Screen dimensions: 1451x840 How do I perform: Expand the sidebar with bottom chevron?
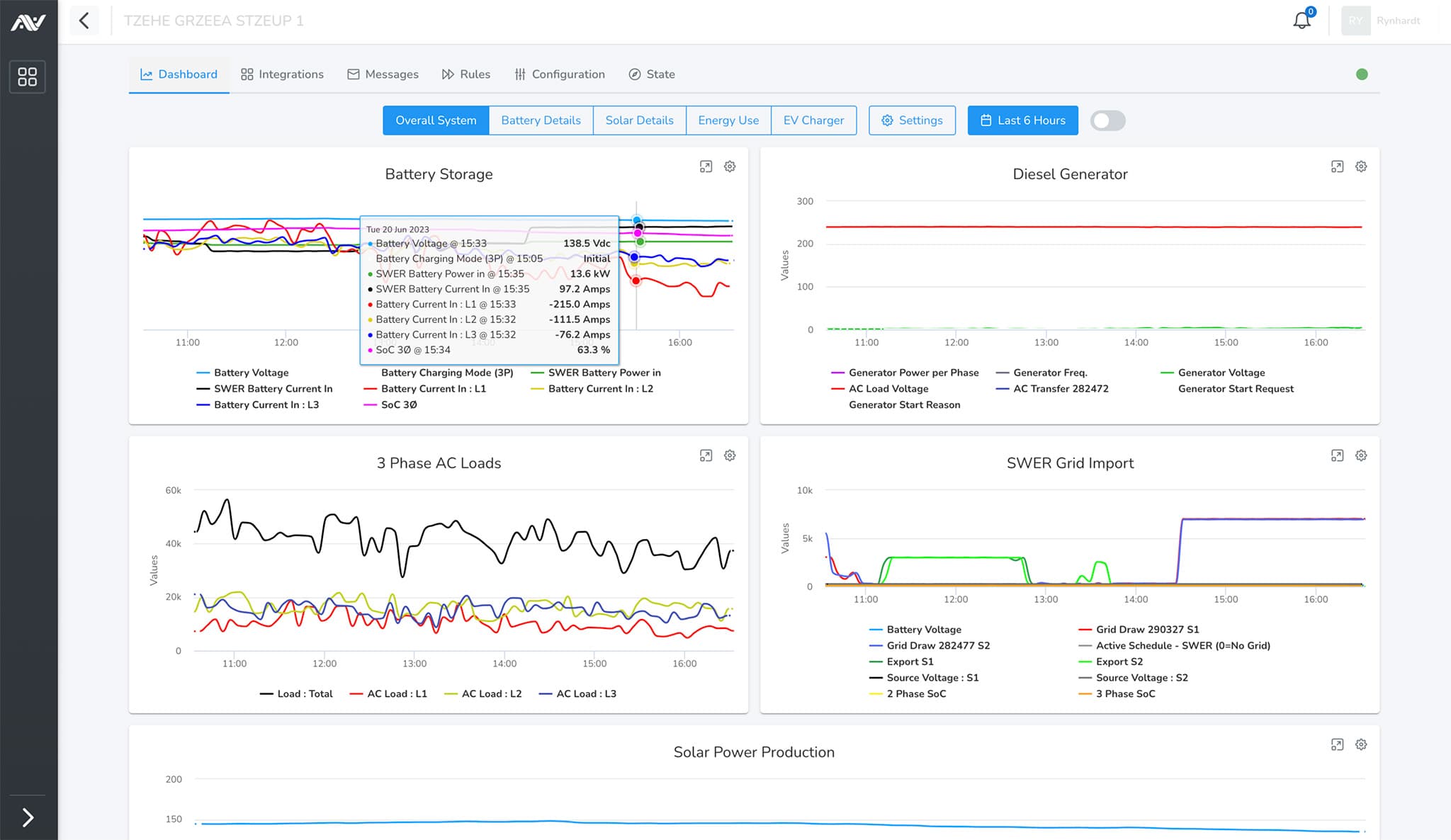coord(28,817)
